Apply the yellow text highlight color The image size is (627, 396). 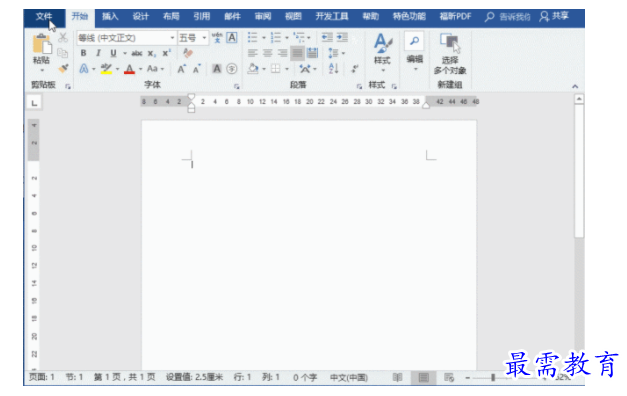(x=106, y=69)
